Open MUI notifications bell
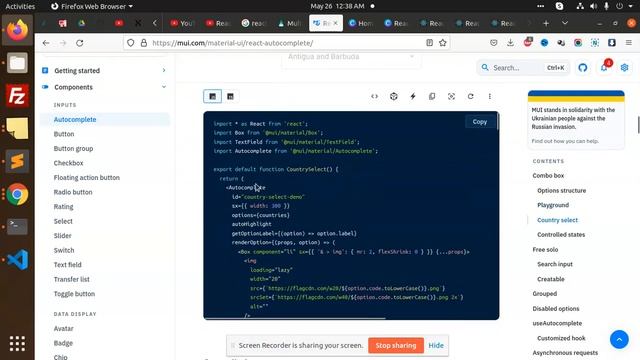640x360 pixels. coord(604,68)
